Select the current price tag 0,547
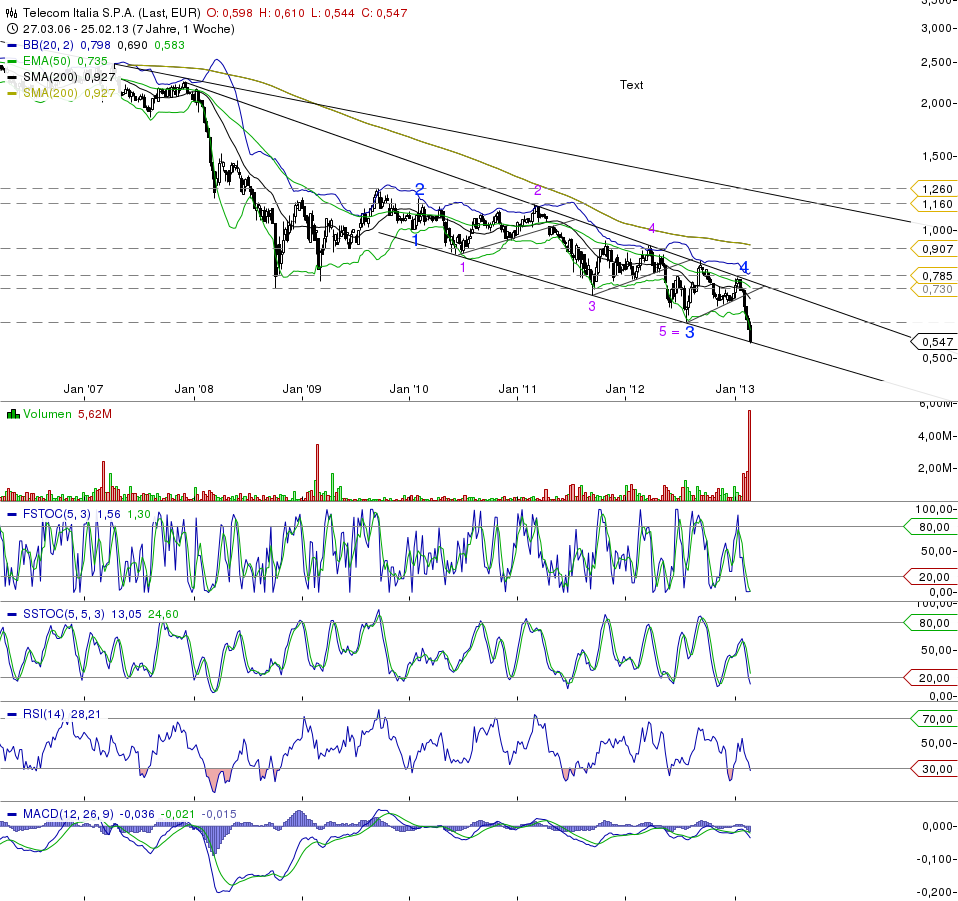The image size is (958, 901). tap(936, 342)
